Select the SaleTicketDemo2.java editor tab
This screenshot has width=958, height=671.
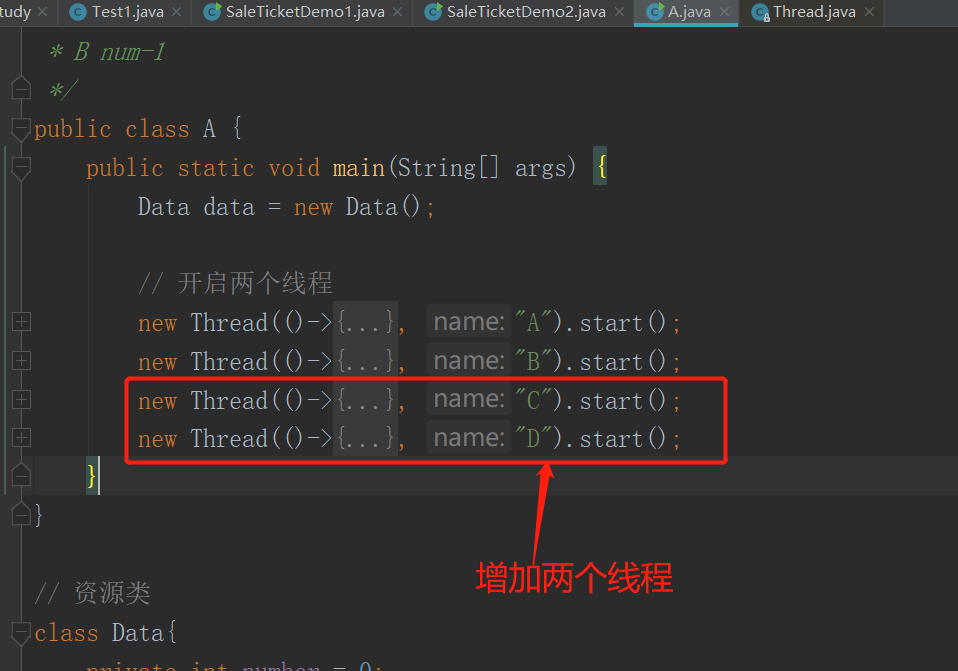coord(526,12)
